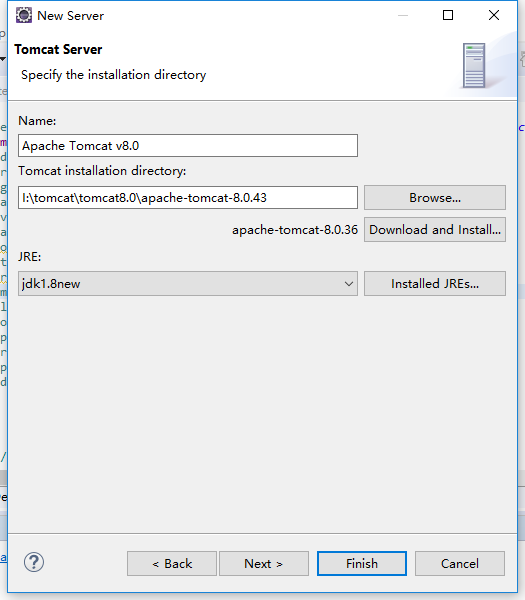525x600 pixels.
Task: Close the New Server window
Action: tap(494, 15)
